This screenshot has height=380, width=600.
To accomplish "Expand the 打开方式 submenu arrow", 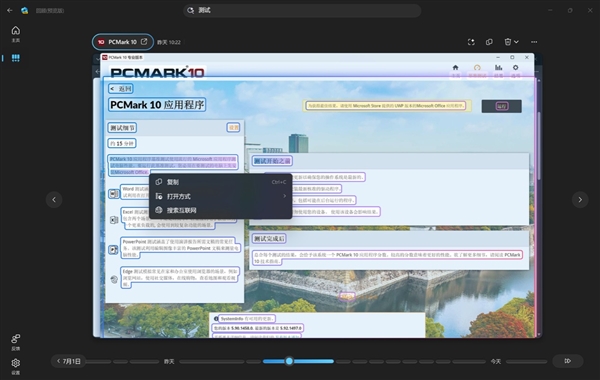I will click(x=284, y=196).
